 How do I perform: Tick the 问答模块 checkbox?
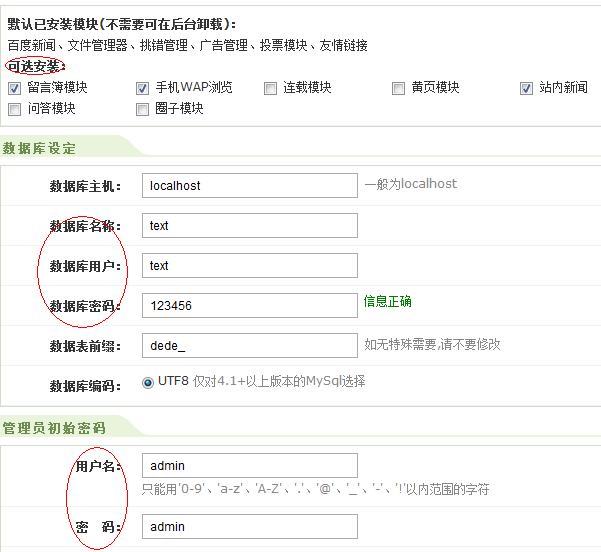coord(15,108)
